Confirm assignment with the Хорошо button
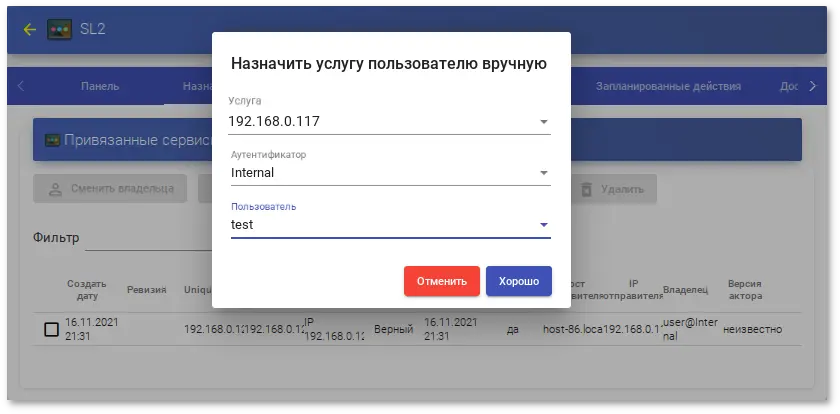 pyautogui.click(x=519, y=281)
